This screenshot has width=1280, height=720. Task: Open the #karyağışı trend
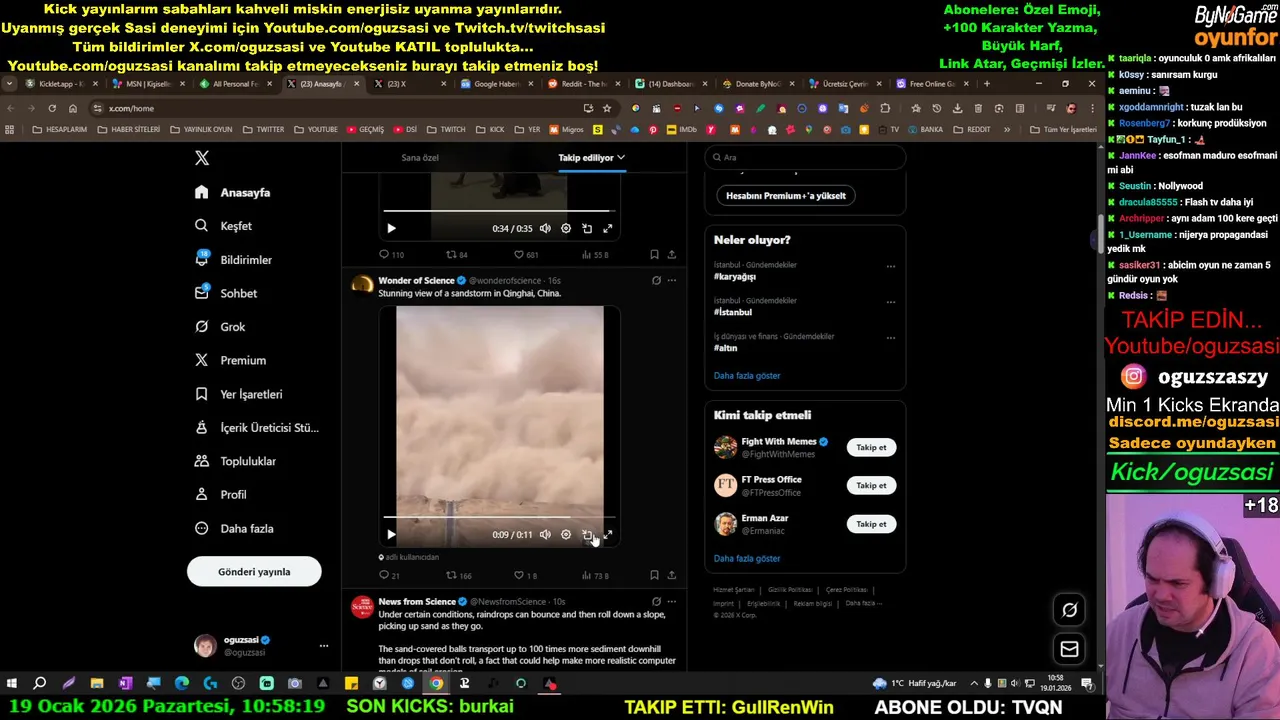[735, 277]
